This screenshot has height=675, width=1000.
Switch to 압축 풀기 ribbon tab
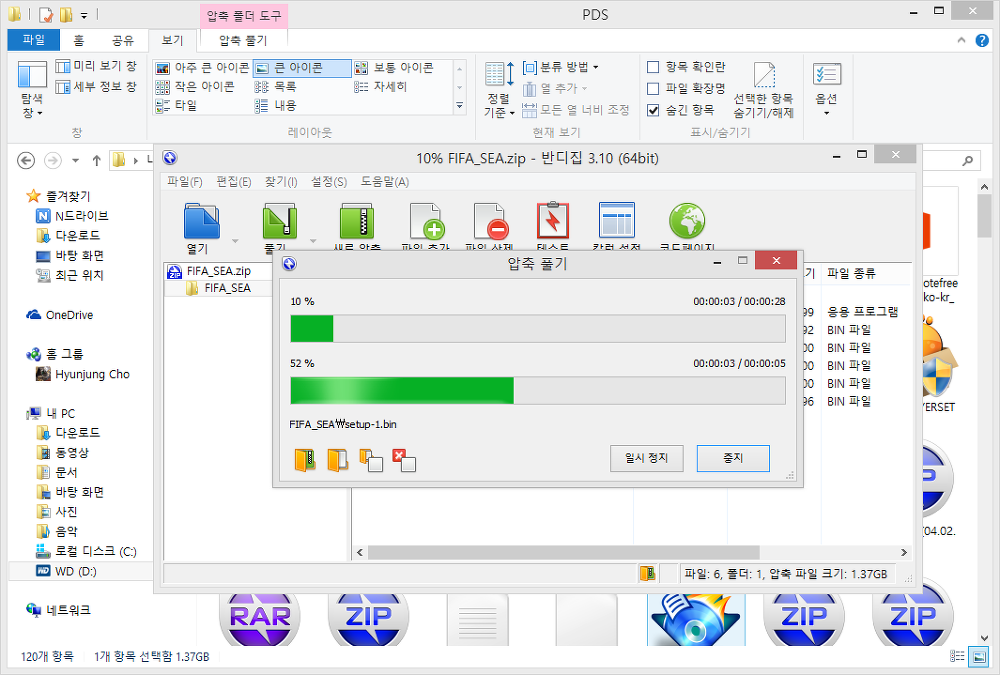pyautogui.click(x=243, y=40)
